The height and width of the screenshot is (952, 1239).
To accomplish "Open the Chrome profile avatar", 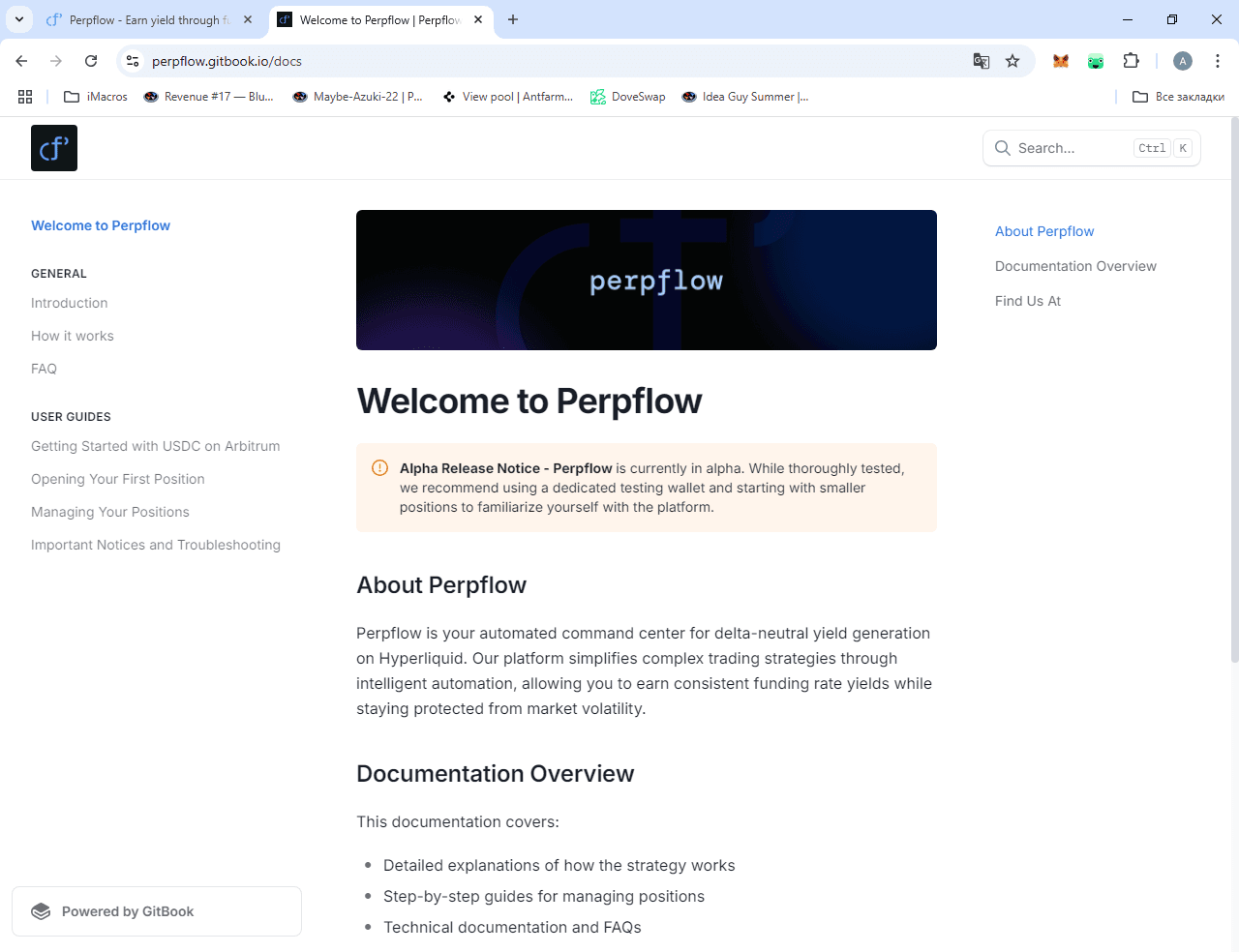I will point(1183,61).
